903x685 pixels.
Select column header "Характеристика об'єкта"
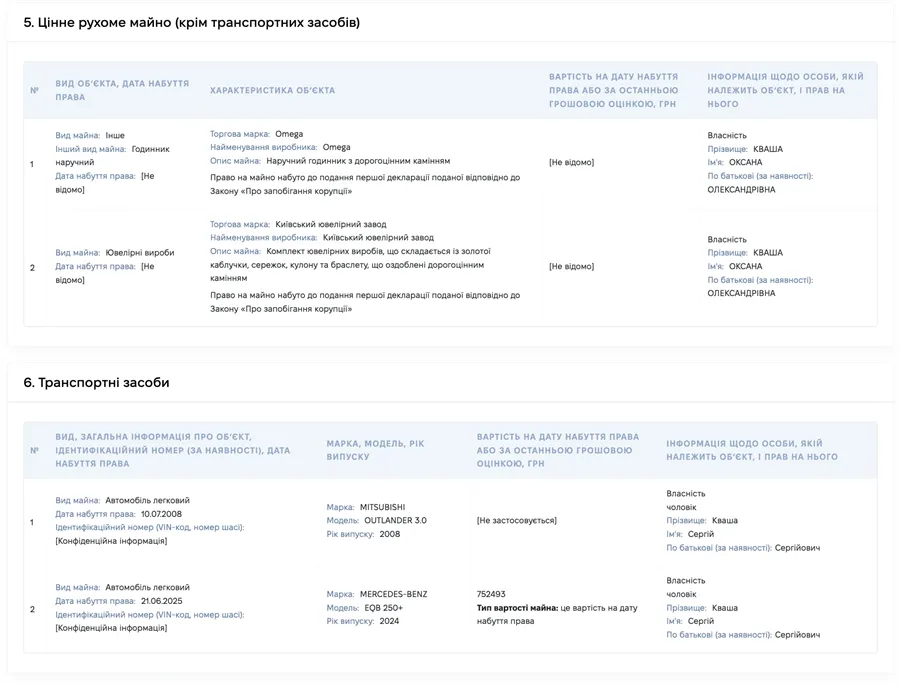(x=272, y=90)
